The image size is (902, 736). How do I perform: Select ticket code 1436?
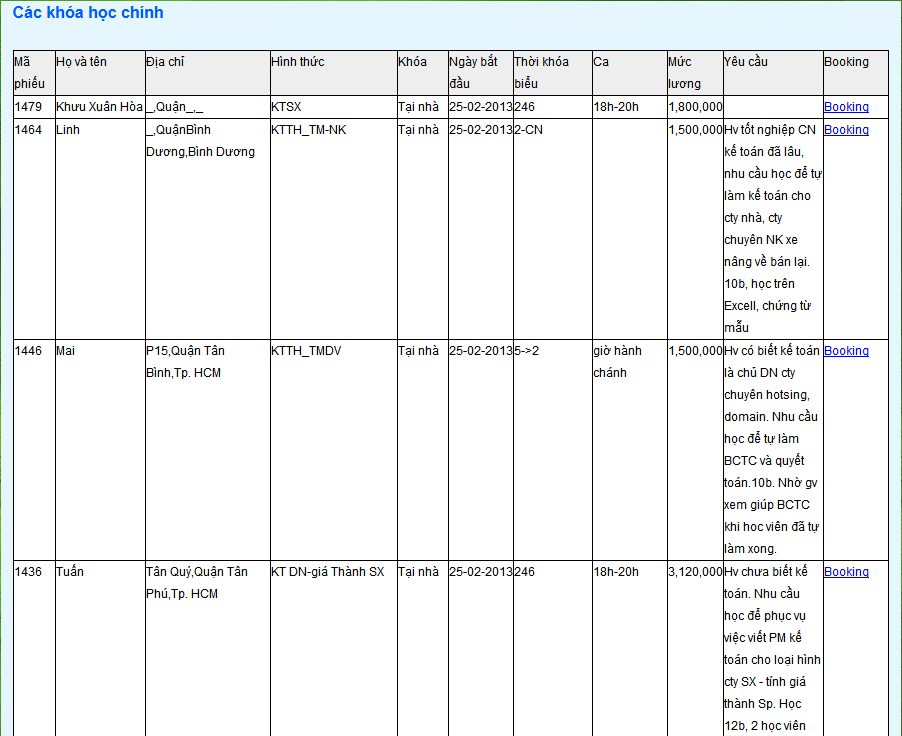coord(28,572)
